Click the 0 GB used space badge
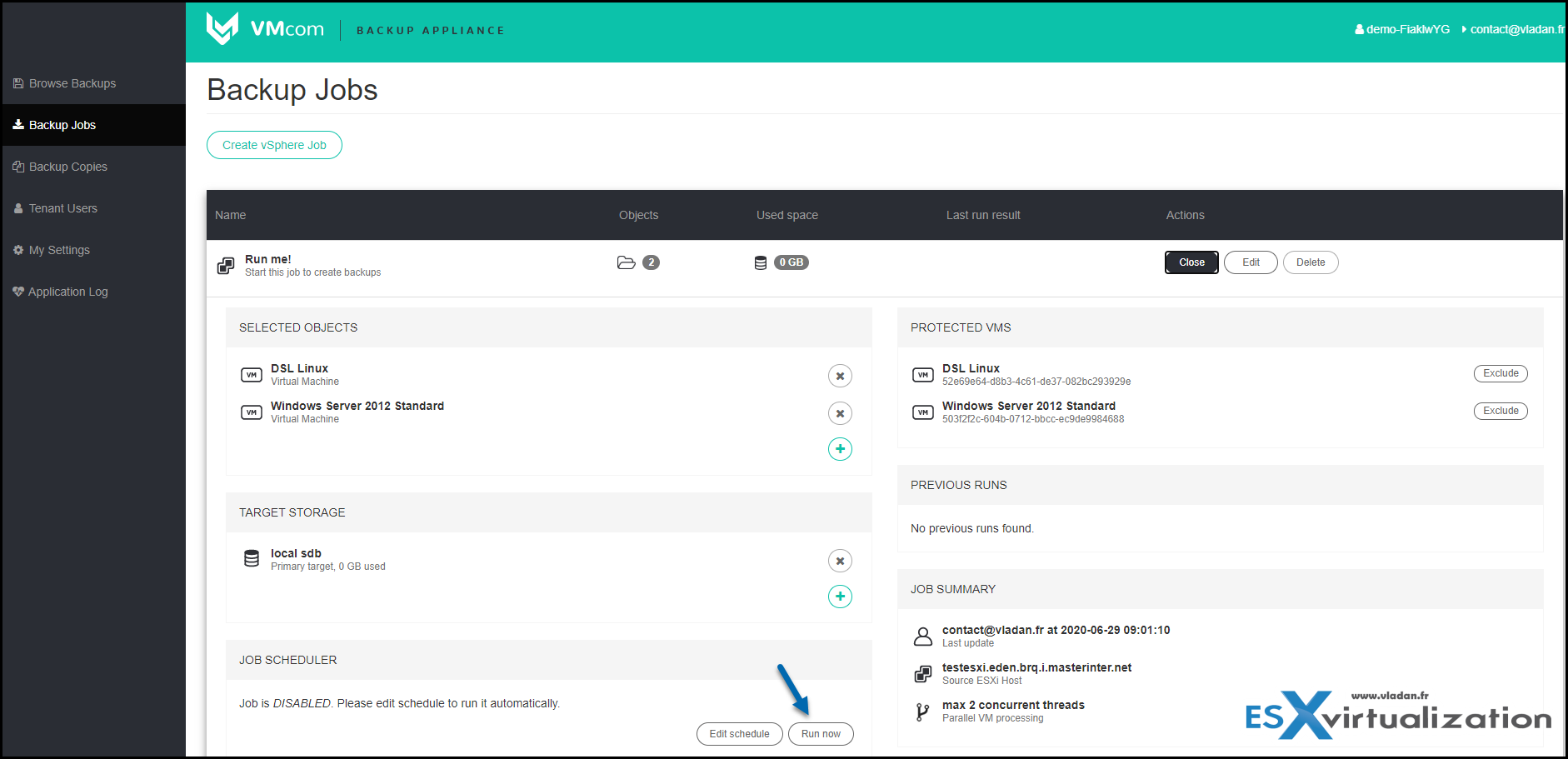 (791, 262)
